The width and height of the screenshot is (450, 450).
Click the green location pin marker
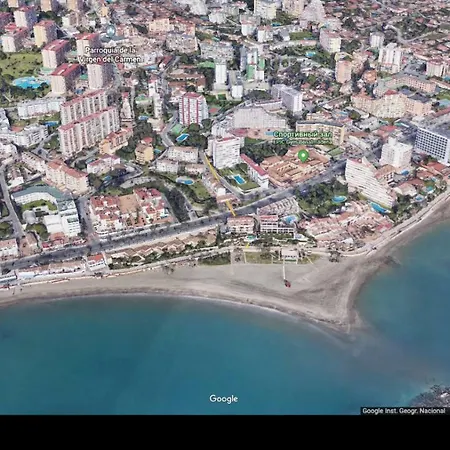pos(303,156)
